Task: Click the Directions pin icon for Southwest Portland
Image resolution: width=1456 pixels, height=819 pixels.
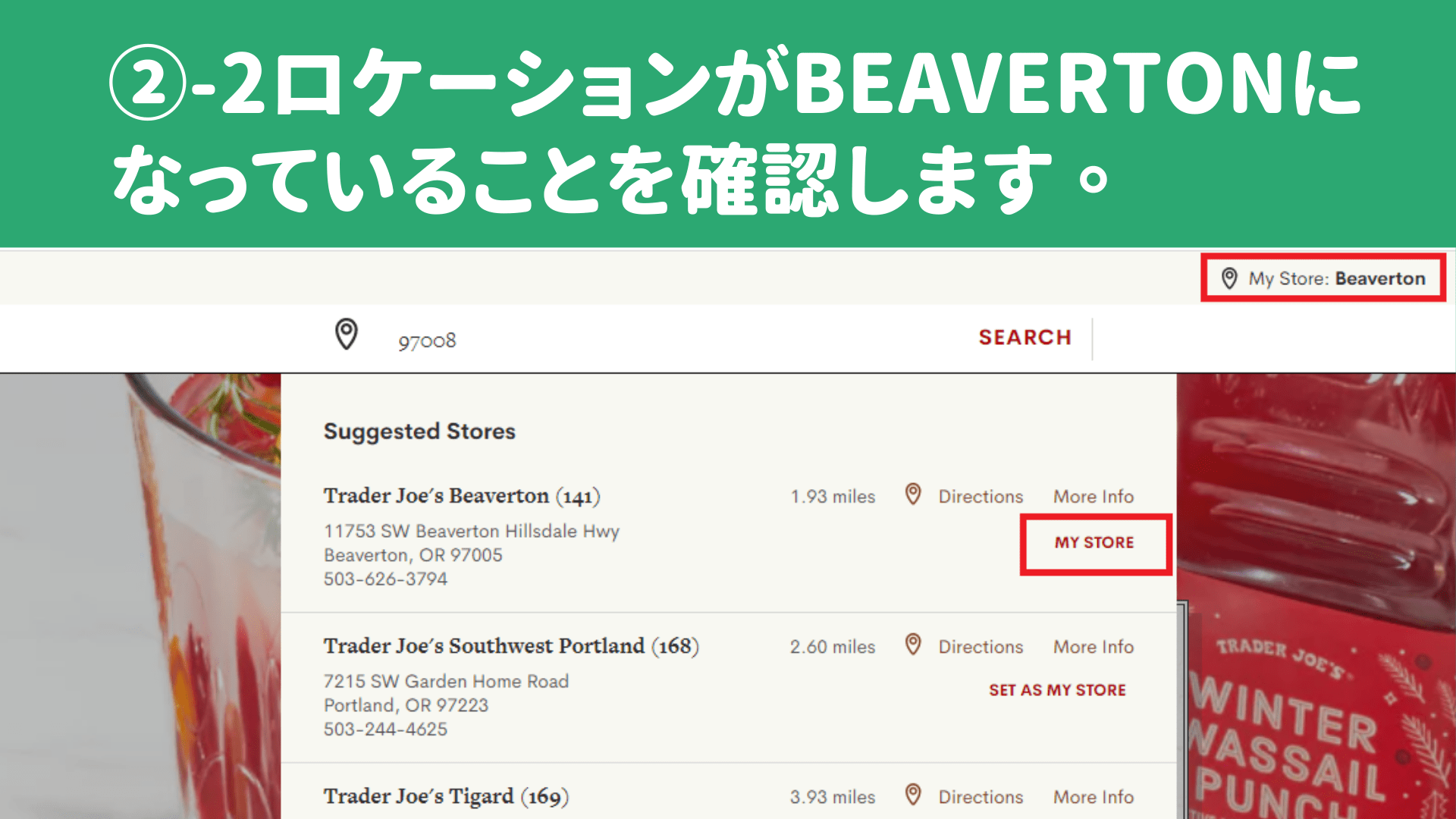Action: tap(913, 645)
